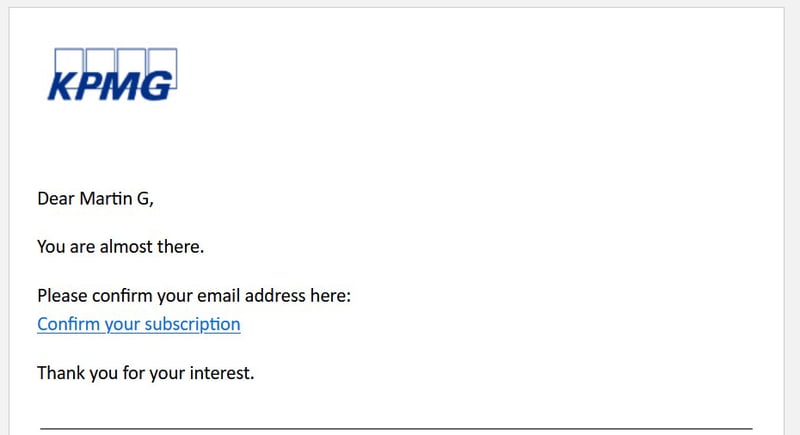Select the word 'subscription' in the blue link
The width and height of the screenshot is (800, 435).
192,324
